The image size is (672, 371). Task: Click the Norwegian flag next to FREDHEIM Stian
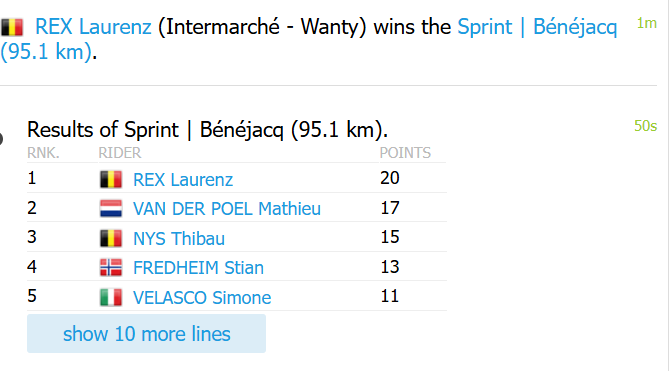pos(111,268)
